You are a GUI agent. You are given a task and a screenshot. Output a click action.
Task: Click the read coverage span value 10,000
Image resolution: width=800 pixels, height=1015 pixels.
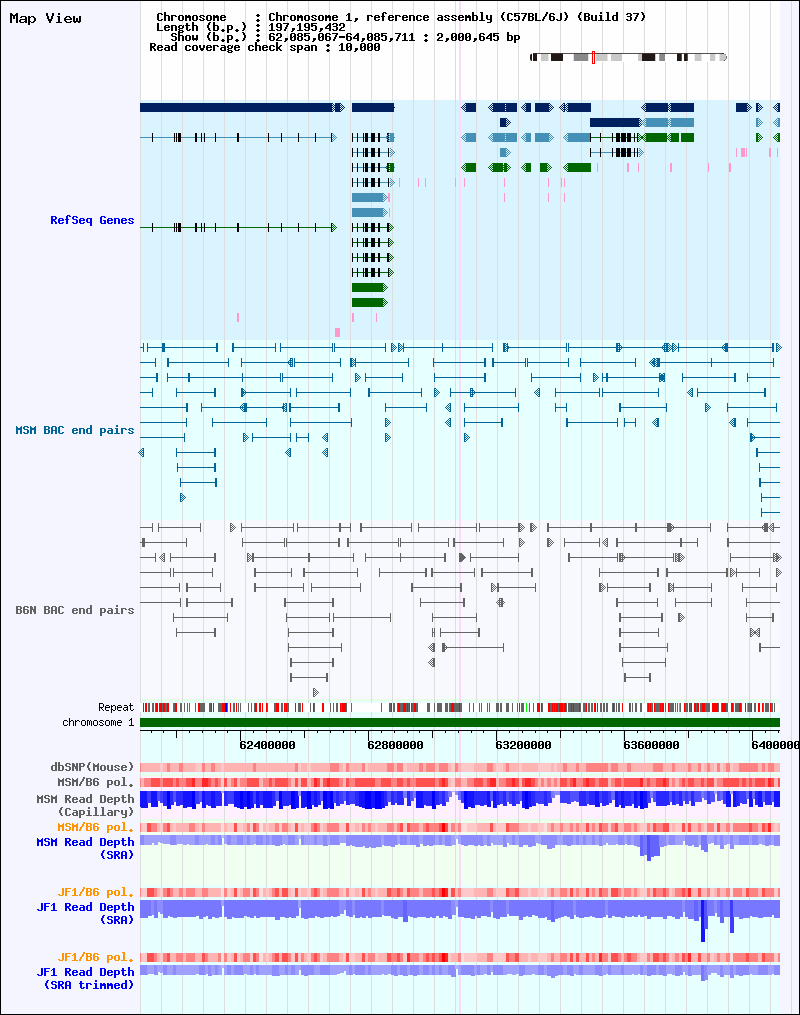pos(359,47)
